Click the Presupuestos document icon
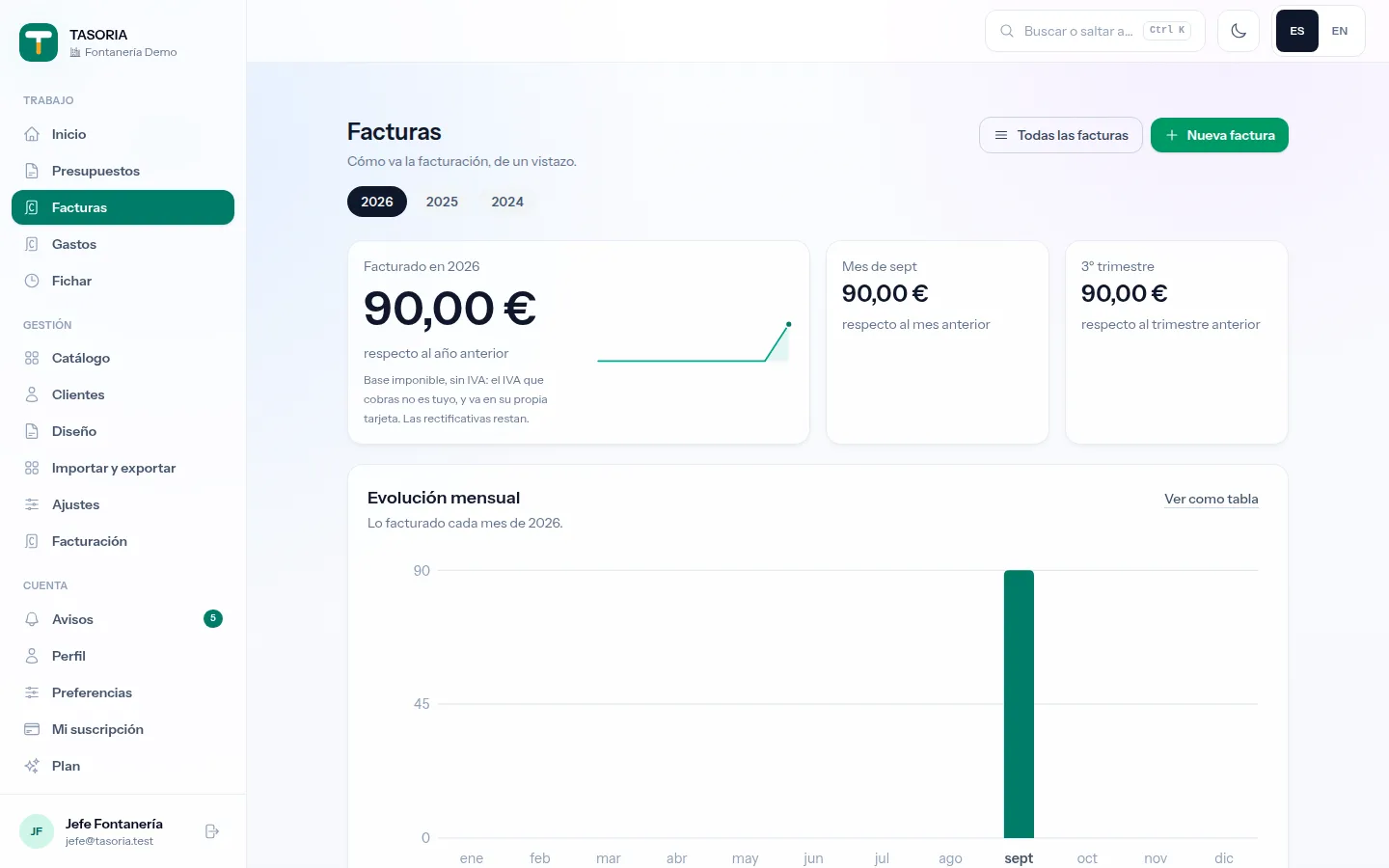This screenshot has width=1389, height=868. (32, 171)
